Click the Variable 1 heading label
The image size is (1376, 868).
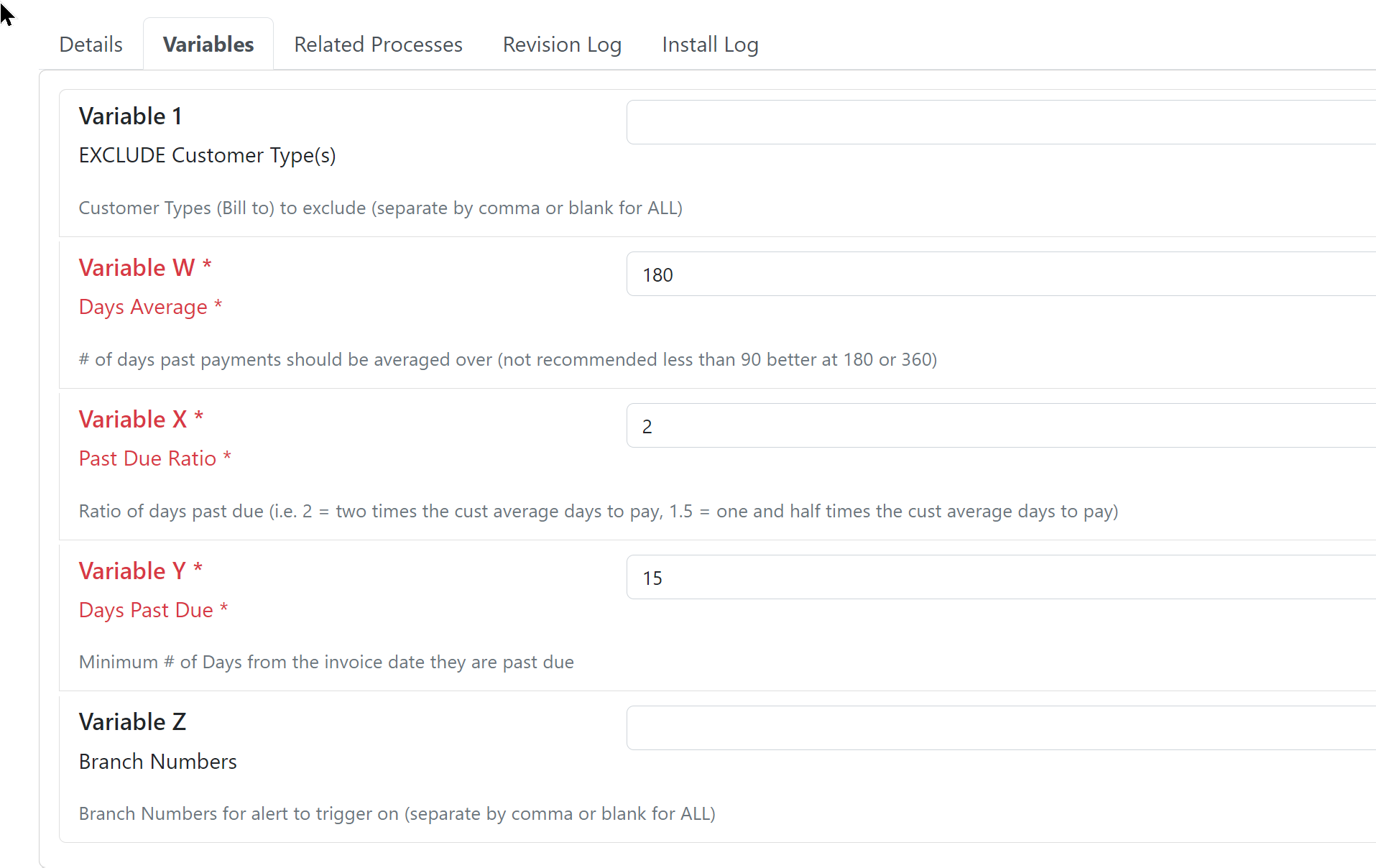(x=130, y=116)
